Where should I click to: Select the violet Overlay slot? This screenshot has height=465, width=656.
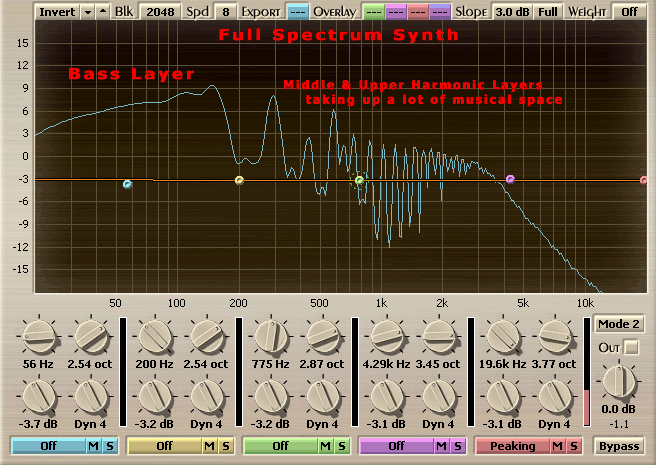click(440, 12)
